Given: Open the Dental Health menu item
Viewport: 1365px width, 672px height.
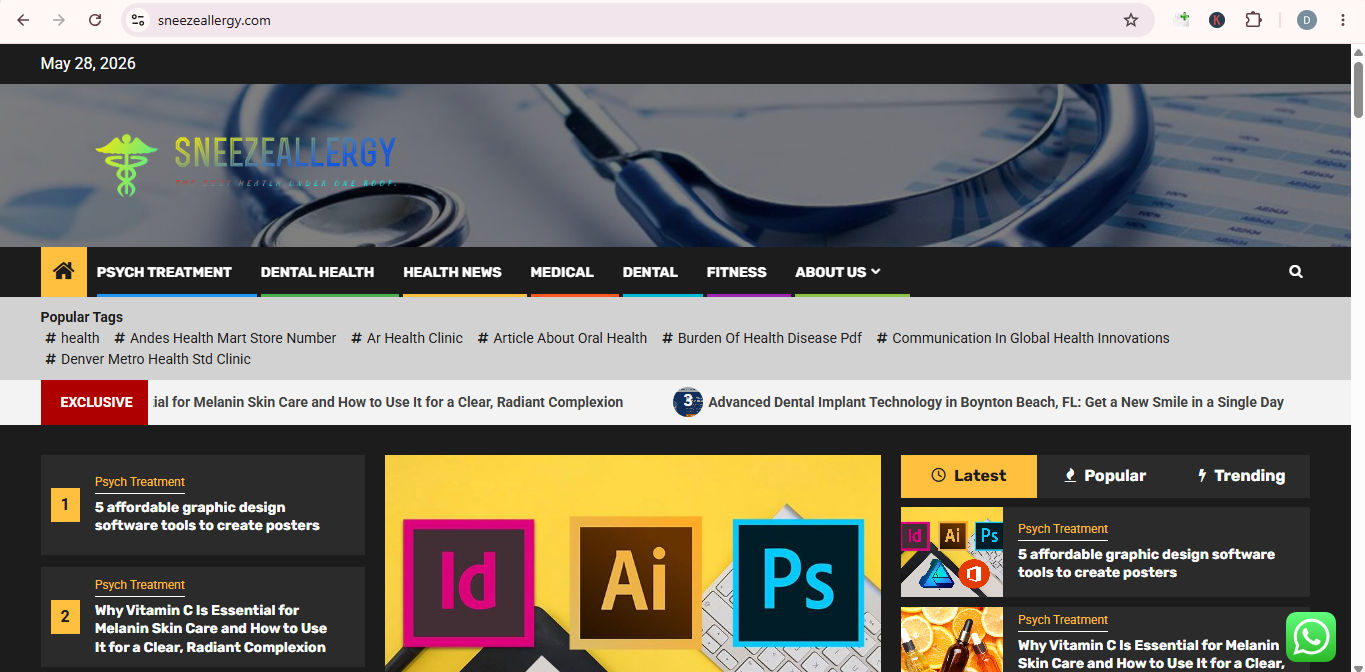Looking at the screenshot, I should coord(317,272).
